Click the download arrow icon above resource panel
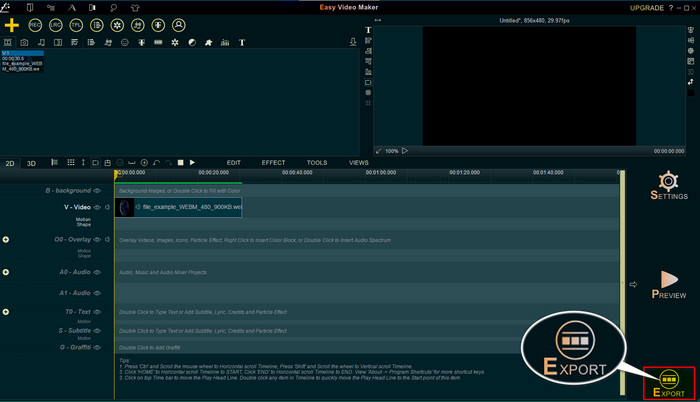700x402 pixels. pos(353,42)
